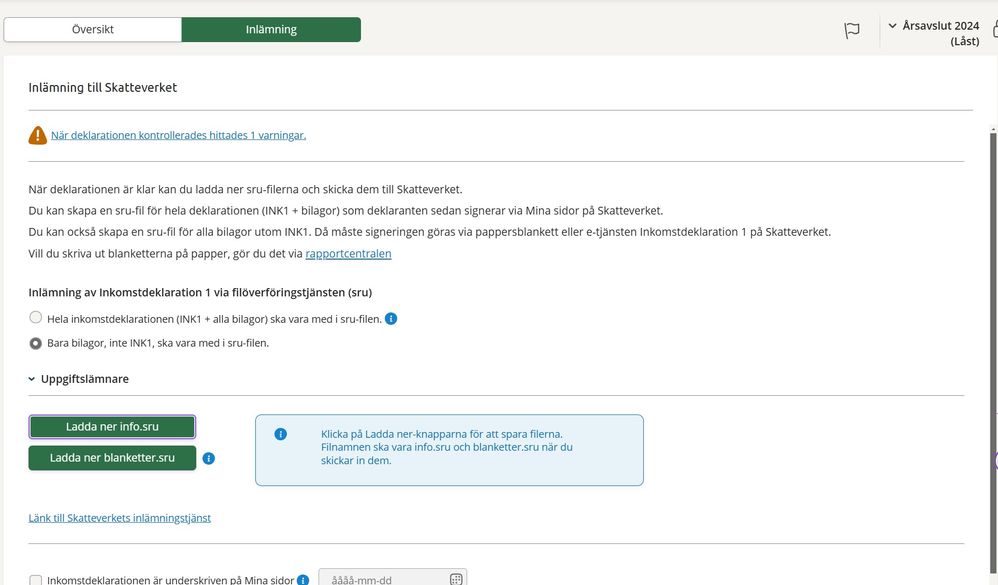The height and width of the screenshot is (585, 998).
Task: Open the warning link about 1 varningar
Action: pos(178,135)
